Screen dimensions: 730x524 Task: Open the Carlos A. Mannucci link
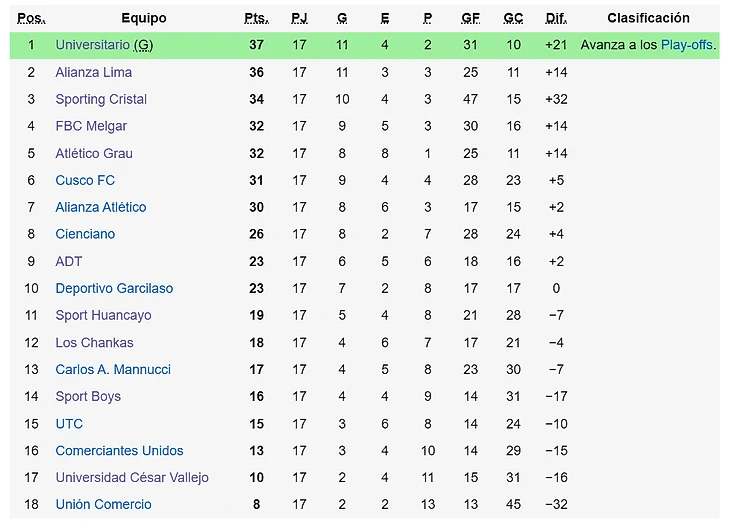[113, 369]
